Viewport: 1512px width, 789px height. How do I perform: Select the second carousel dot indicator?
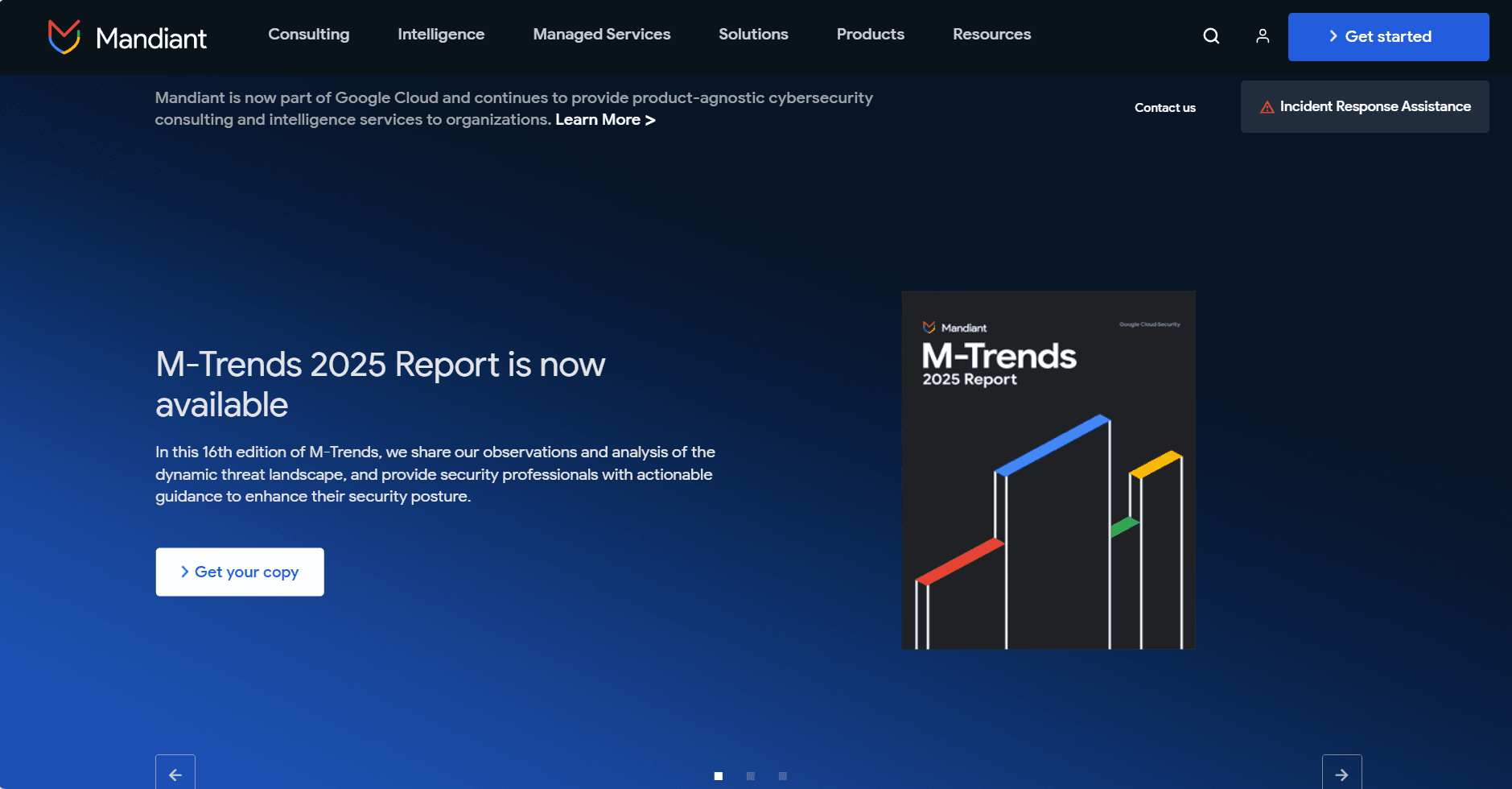click(x=751, y=776)
